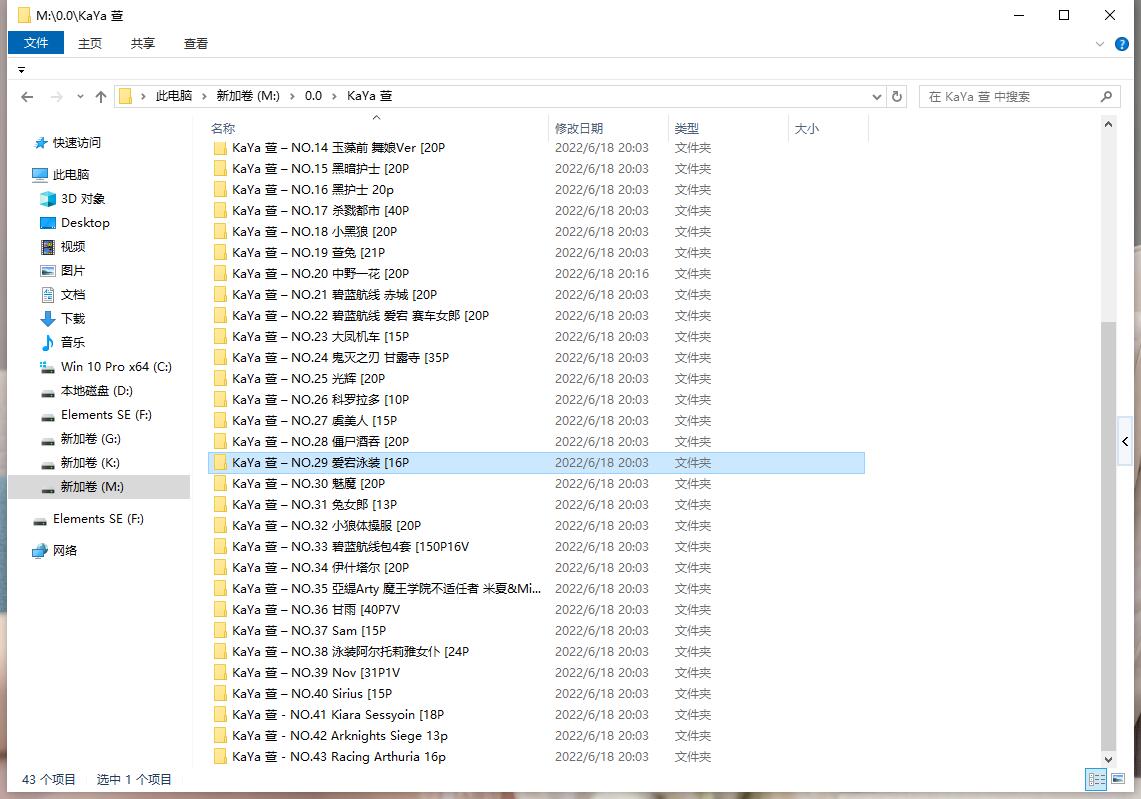Click 0.0 in the address breadcrumb
Viewport: 1141px width, 799px height.
tap(313, 96)
